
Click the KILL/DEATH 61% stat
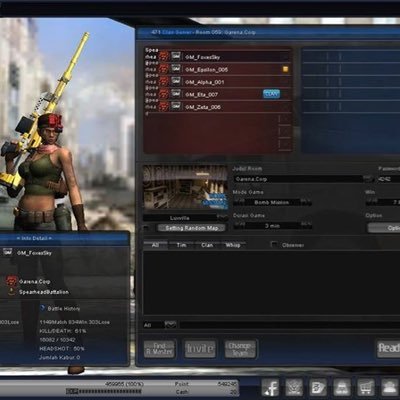click(x=63, y=331)
